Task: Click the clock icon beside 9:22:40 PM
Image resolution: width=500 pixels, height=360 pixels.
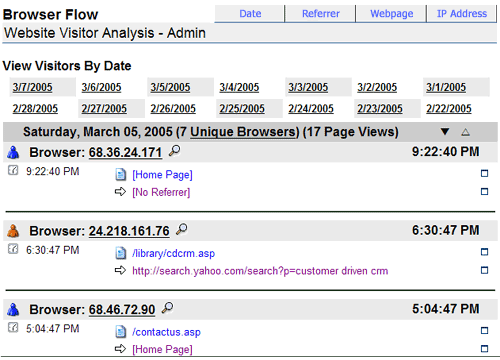Action: pyautogui.click(x=13, y=171)
